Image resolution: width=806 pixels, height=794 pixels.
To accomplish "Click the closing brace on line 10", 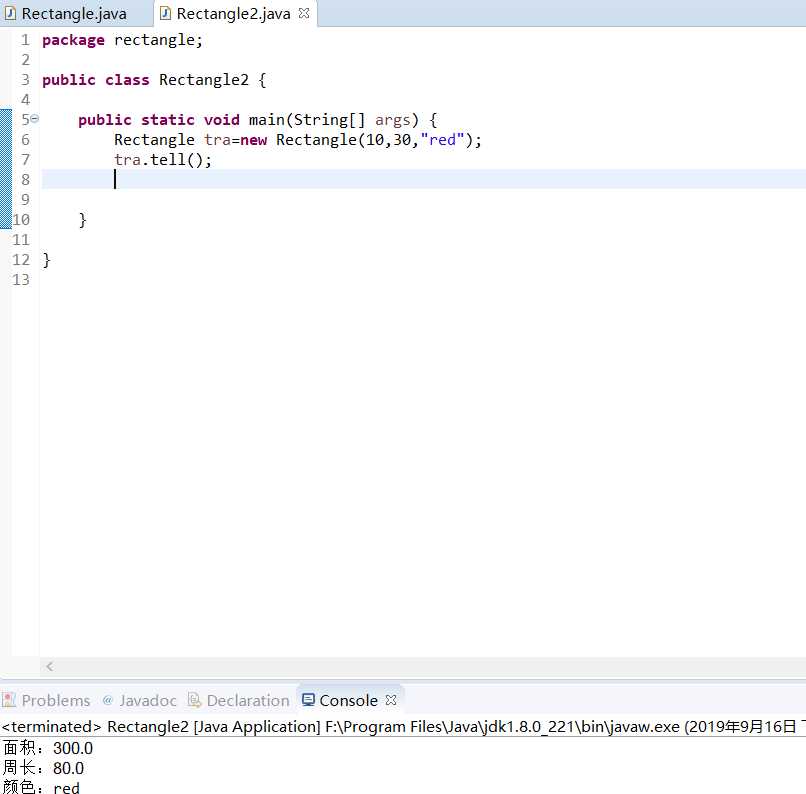I will click(82, 220).
